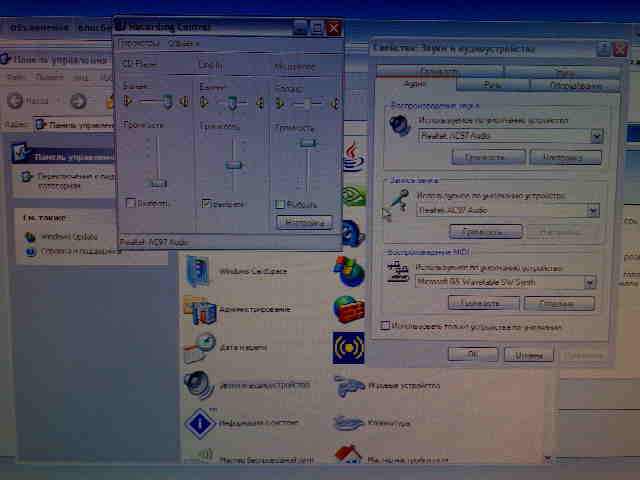Screen dimensions: 640x480
Task: Click the Windows Update link icon
Action: coord(30,238)
